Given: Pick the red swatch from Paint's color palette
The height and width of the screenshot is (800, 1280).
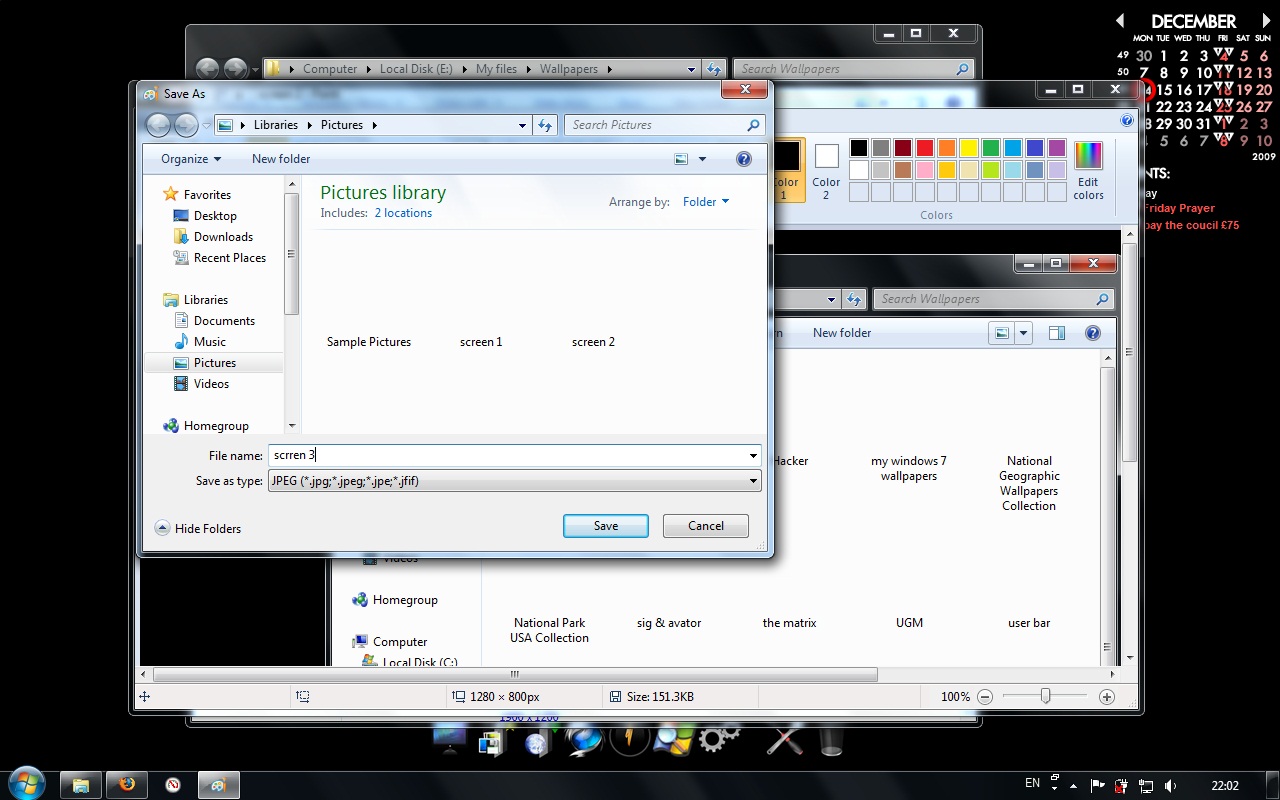Looking at the screenshot, I should coord(925,147).
